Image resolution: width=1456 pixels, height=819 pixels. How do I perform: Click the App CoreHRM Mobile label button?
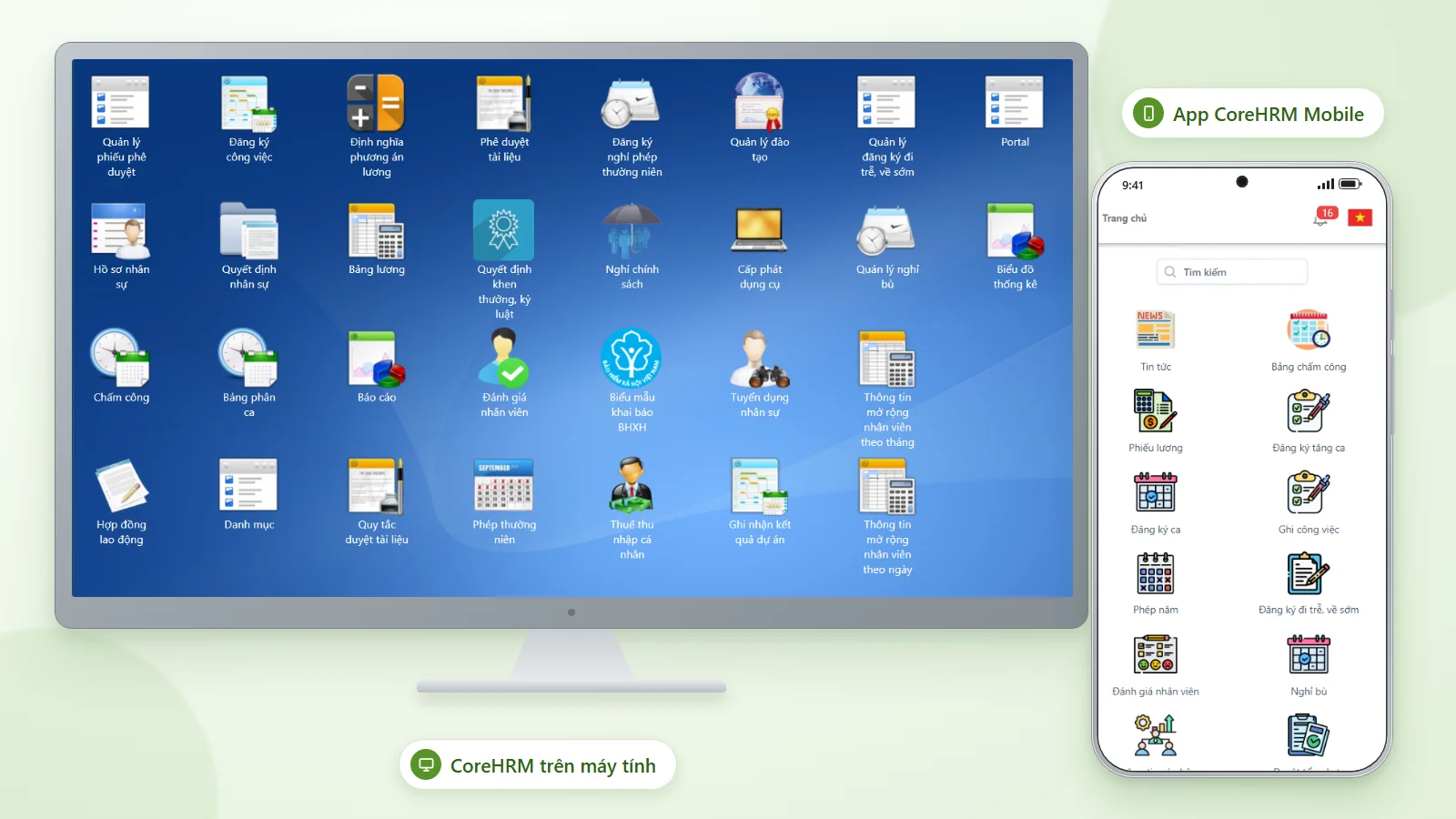[1253, 114]
